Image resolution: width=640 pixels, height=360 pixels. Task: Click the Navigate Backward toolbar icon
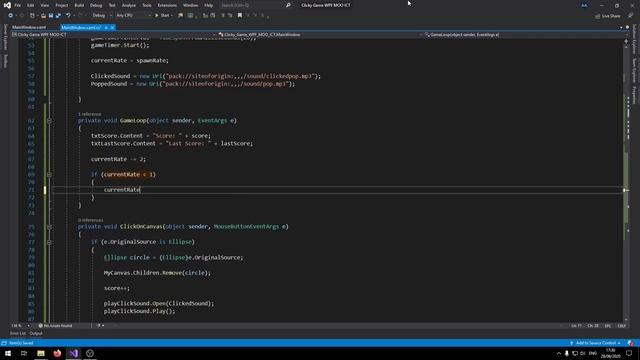coord(10,16)
